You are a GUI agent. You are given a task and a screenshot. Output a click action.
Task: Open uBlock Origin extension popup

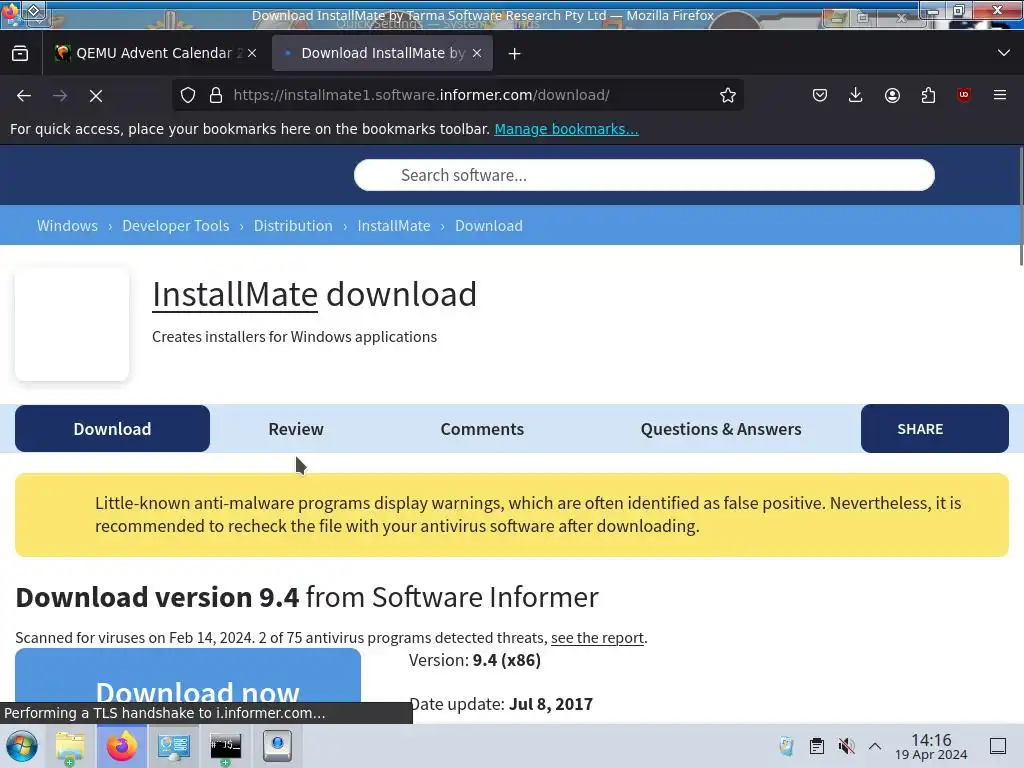point(964,95)
